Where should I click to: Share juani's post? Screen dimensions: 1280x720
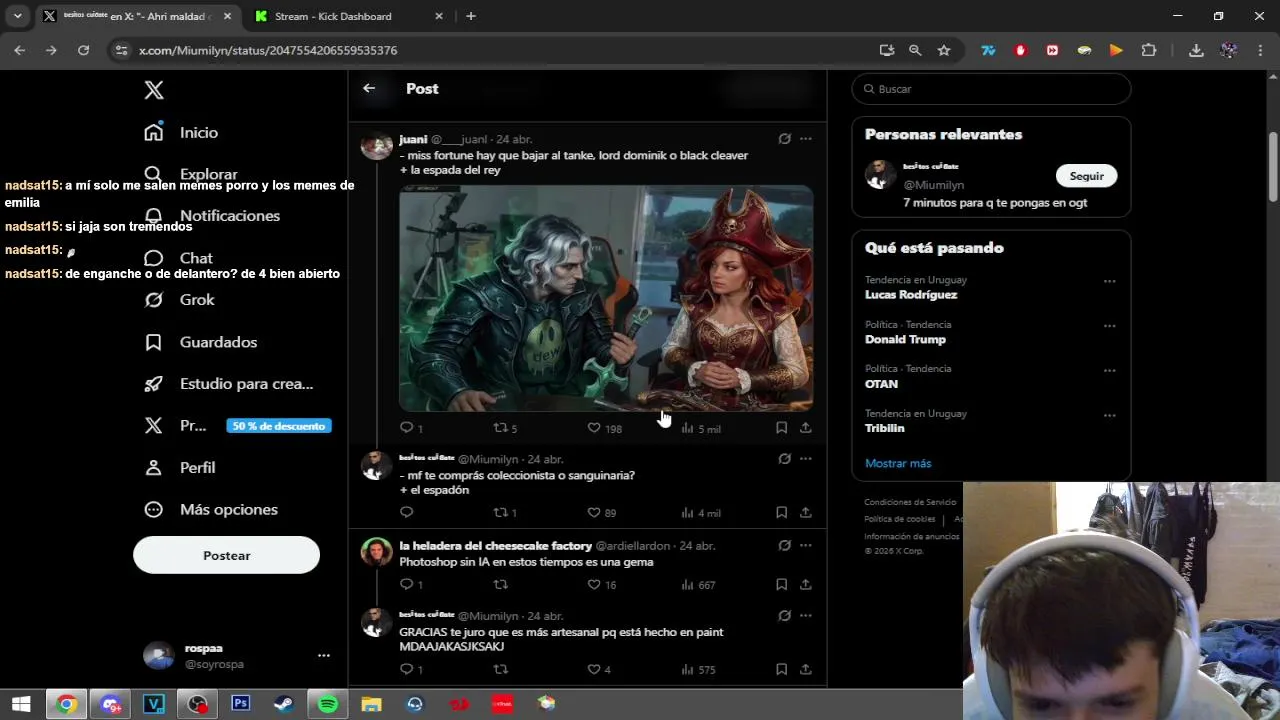point(805,428)
